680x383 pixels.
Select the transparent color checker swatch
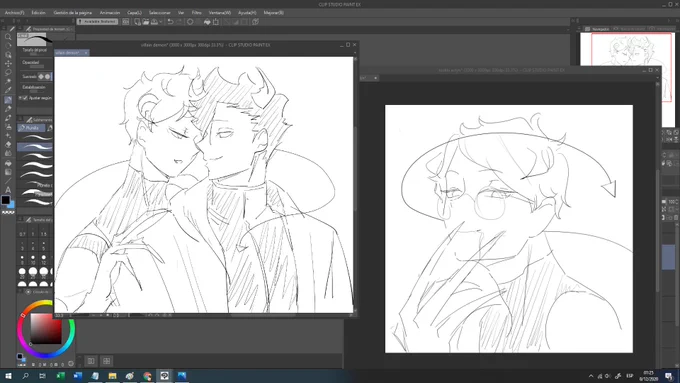click(x=8, y=213)
